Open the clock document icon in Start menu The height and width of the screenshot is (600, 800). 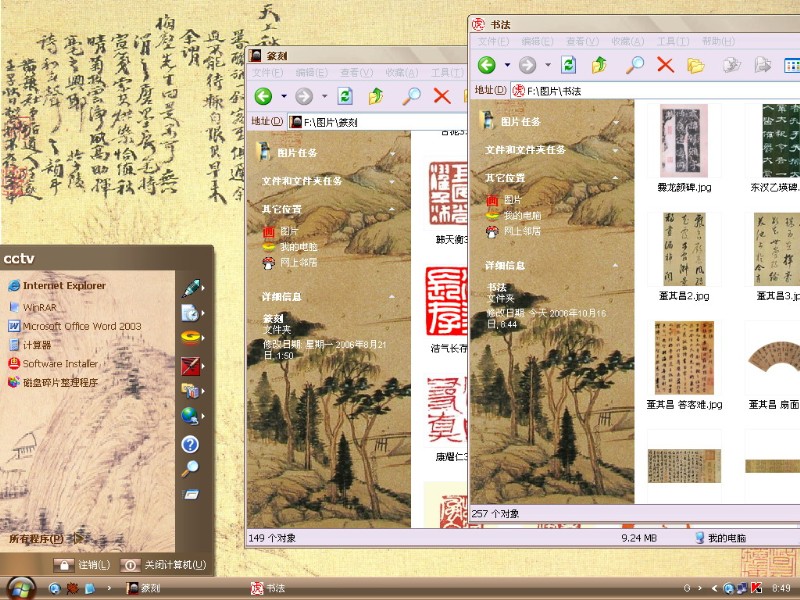click(190, 313)
